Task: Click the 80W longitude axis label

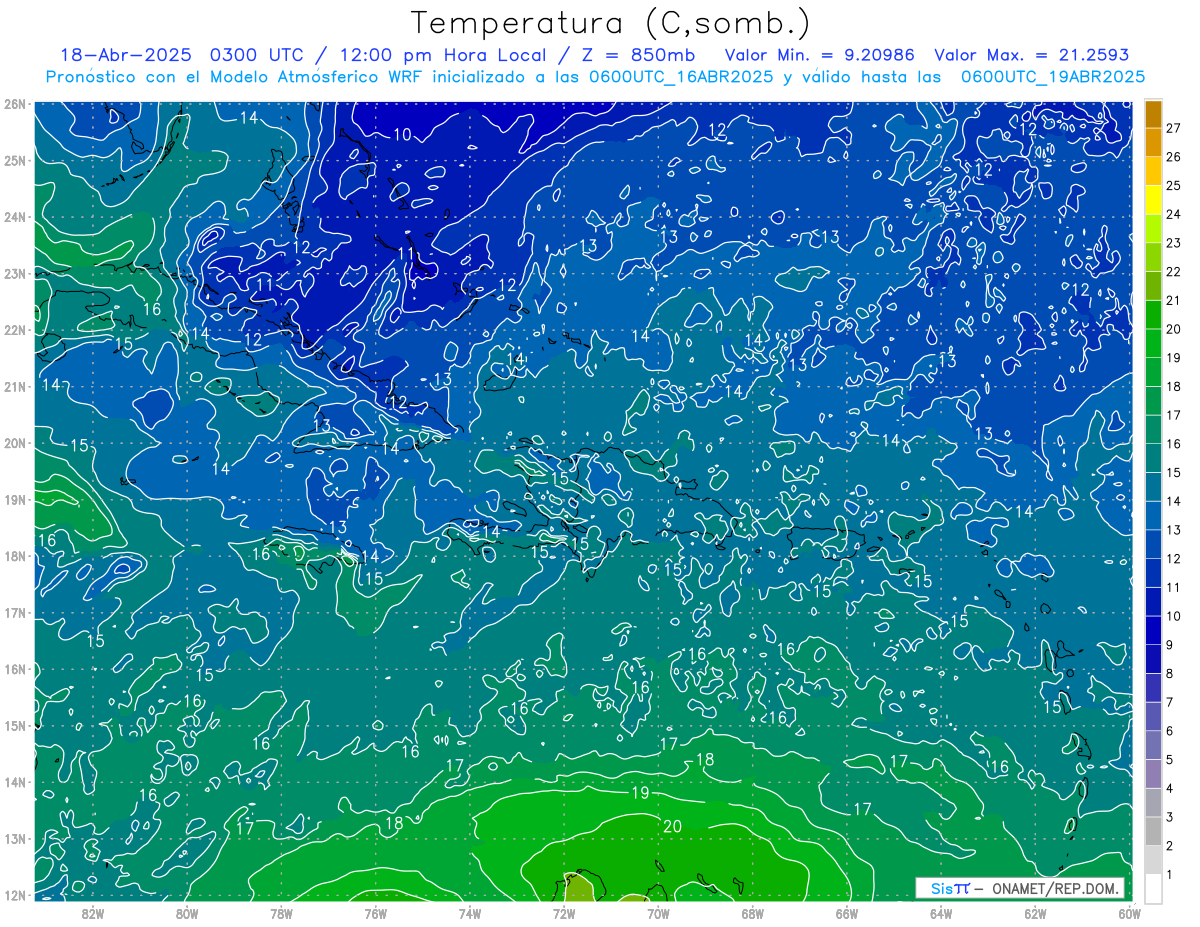Action: 187,913
